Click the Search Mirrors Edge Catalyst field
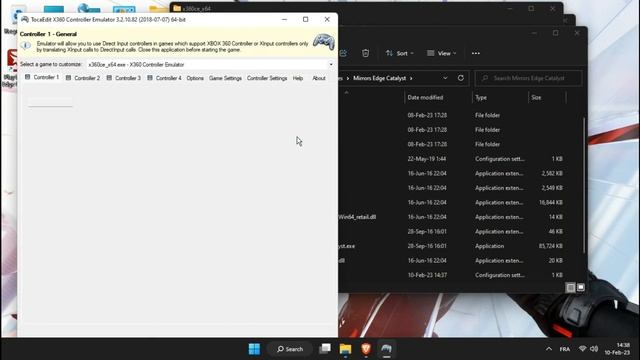The width and height of the screenshot is (640, 360). click(529, 78)
